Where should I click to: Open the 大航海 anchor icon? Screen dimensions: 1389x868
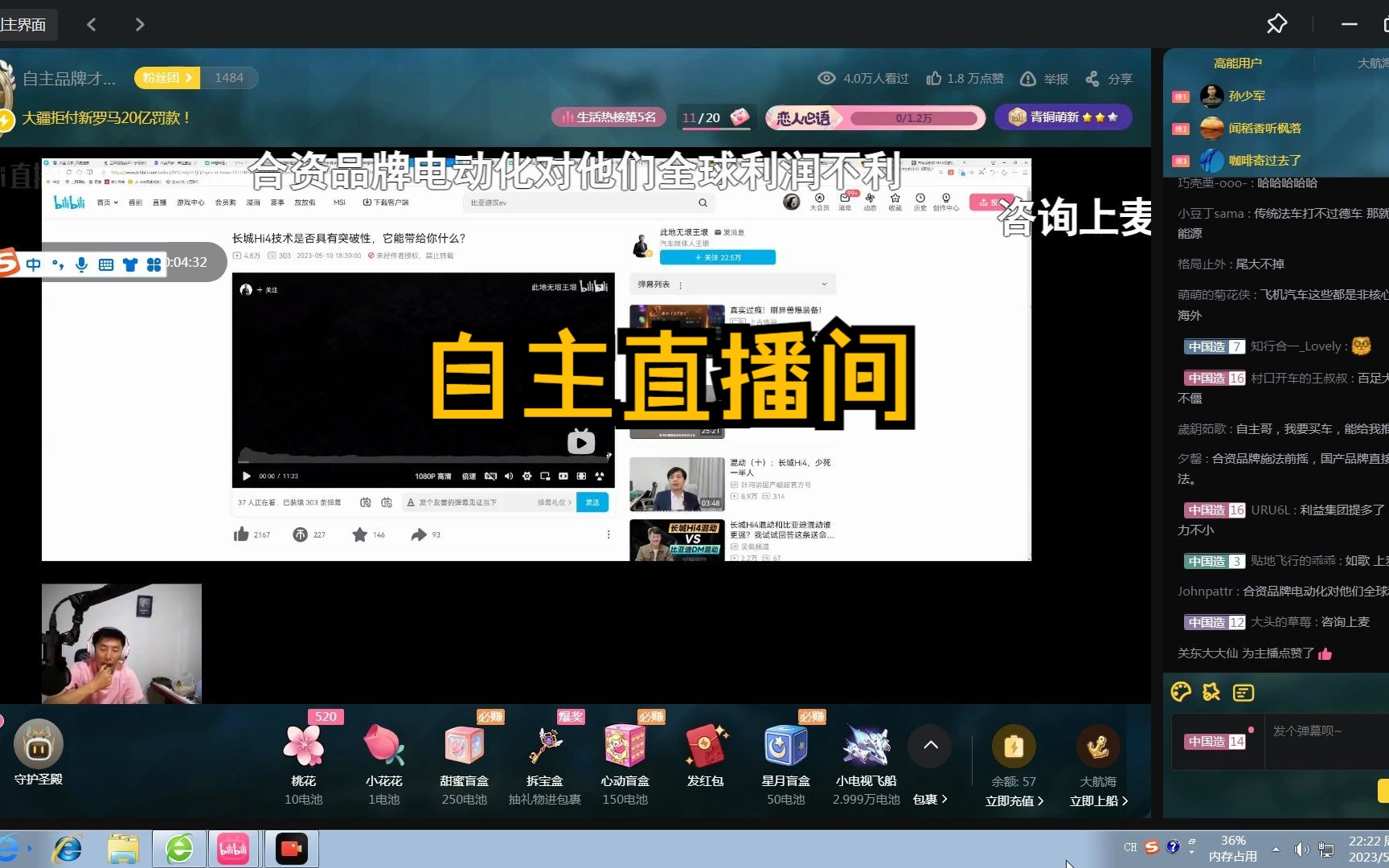pyautogui.click(x=1098, y=747)
